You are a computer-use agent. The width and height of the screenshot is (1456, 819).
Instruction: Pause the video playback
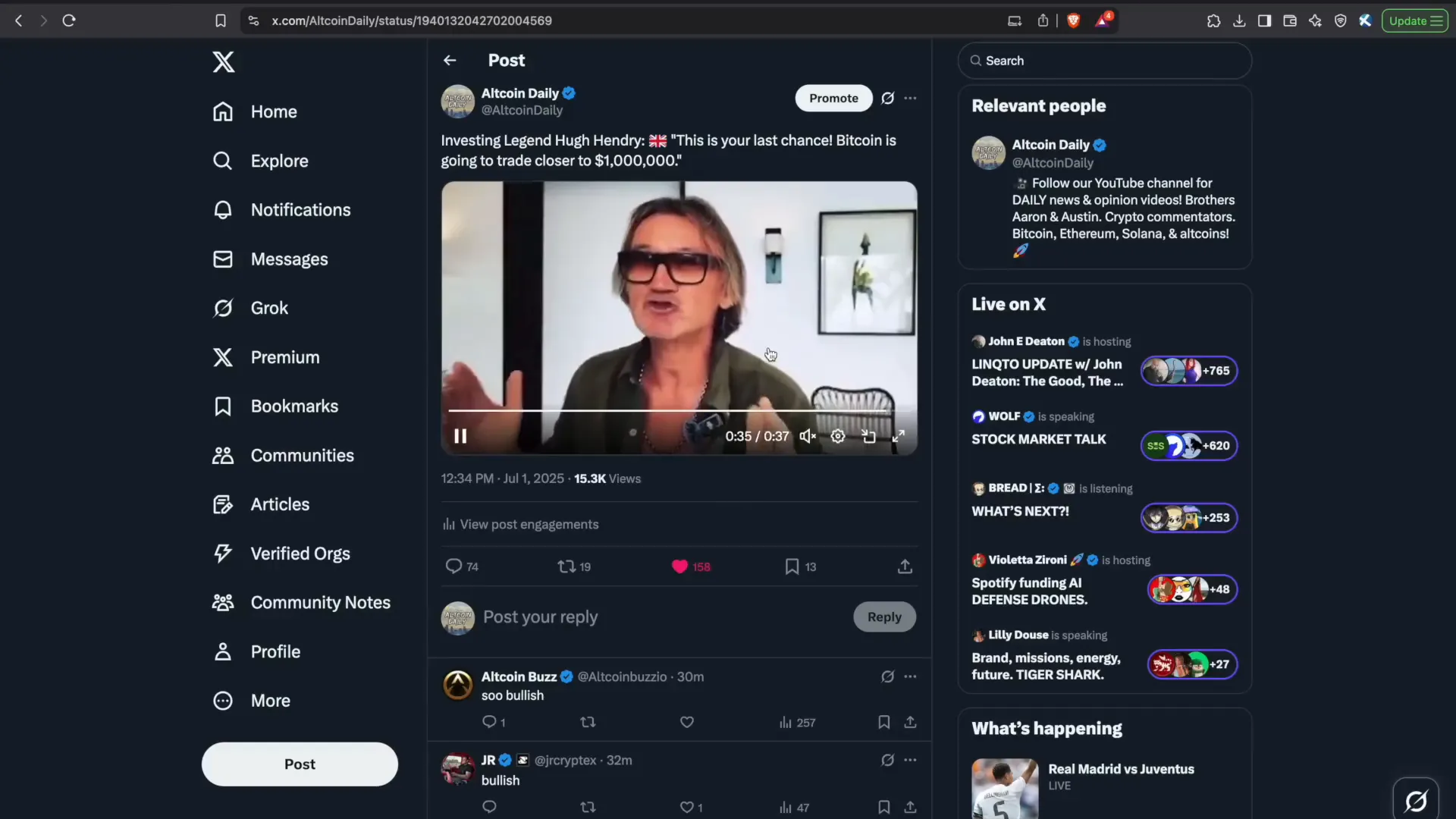[x=460, y=436]
